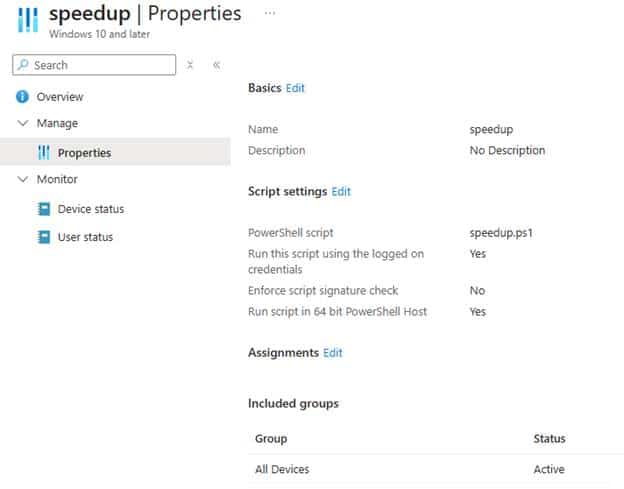This screenshot has width=624, height=489.
Task: Open the ellipsis more options menu
Action: click(x=270, y=14)
